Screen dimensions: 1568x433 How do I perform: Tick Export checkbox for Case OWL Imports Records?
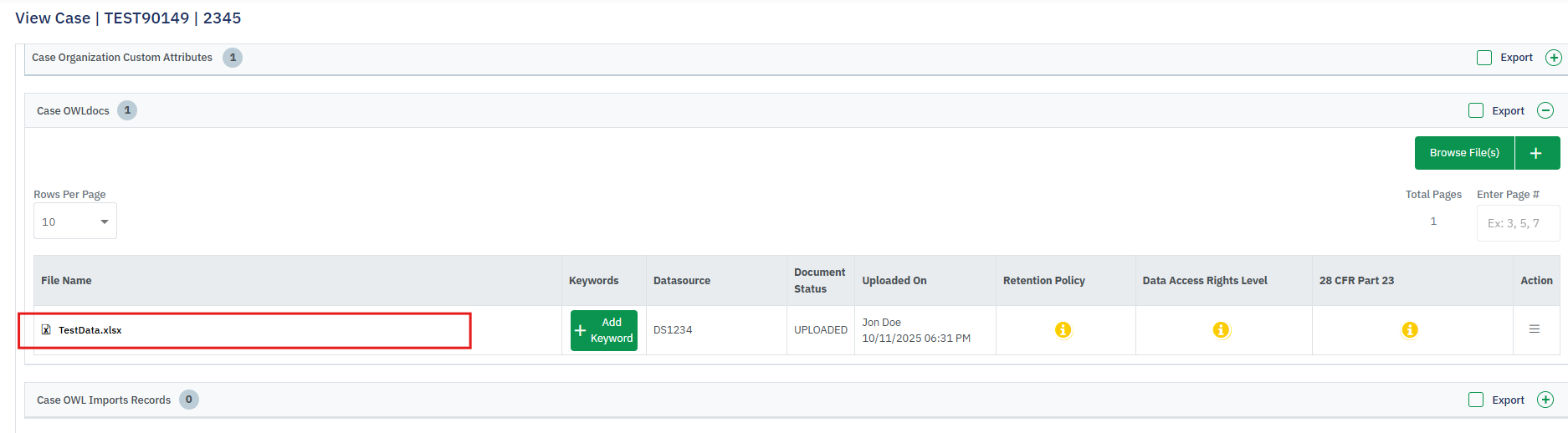coord(1476,400)
